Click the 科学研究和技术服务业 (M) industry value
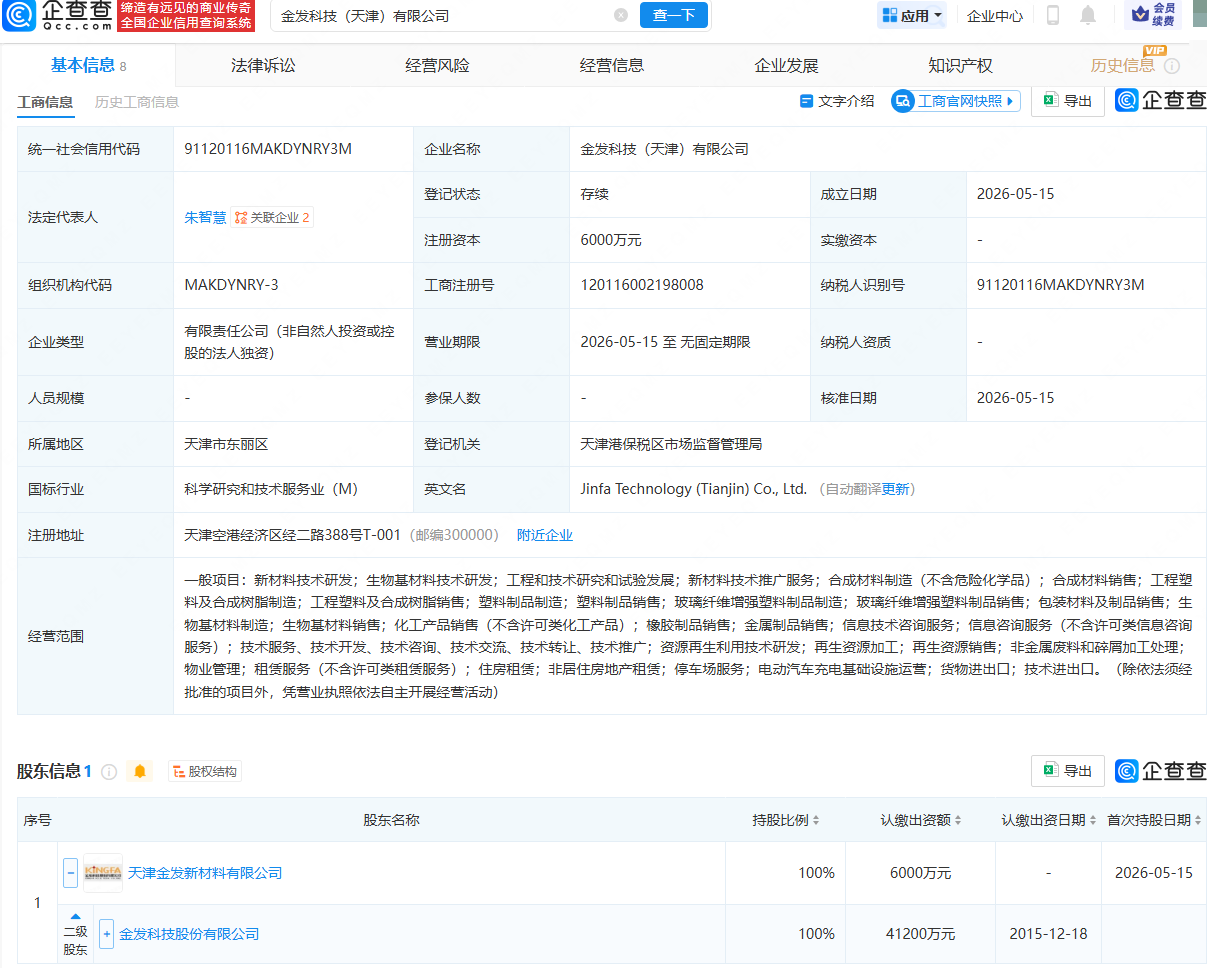This screenshot has width=1207, height=968. pyautogui.click(x=271, y=489)
